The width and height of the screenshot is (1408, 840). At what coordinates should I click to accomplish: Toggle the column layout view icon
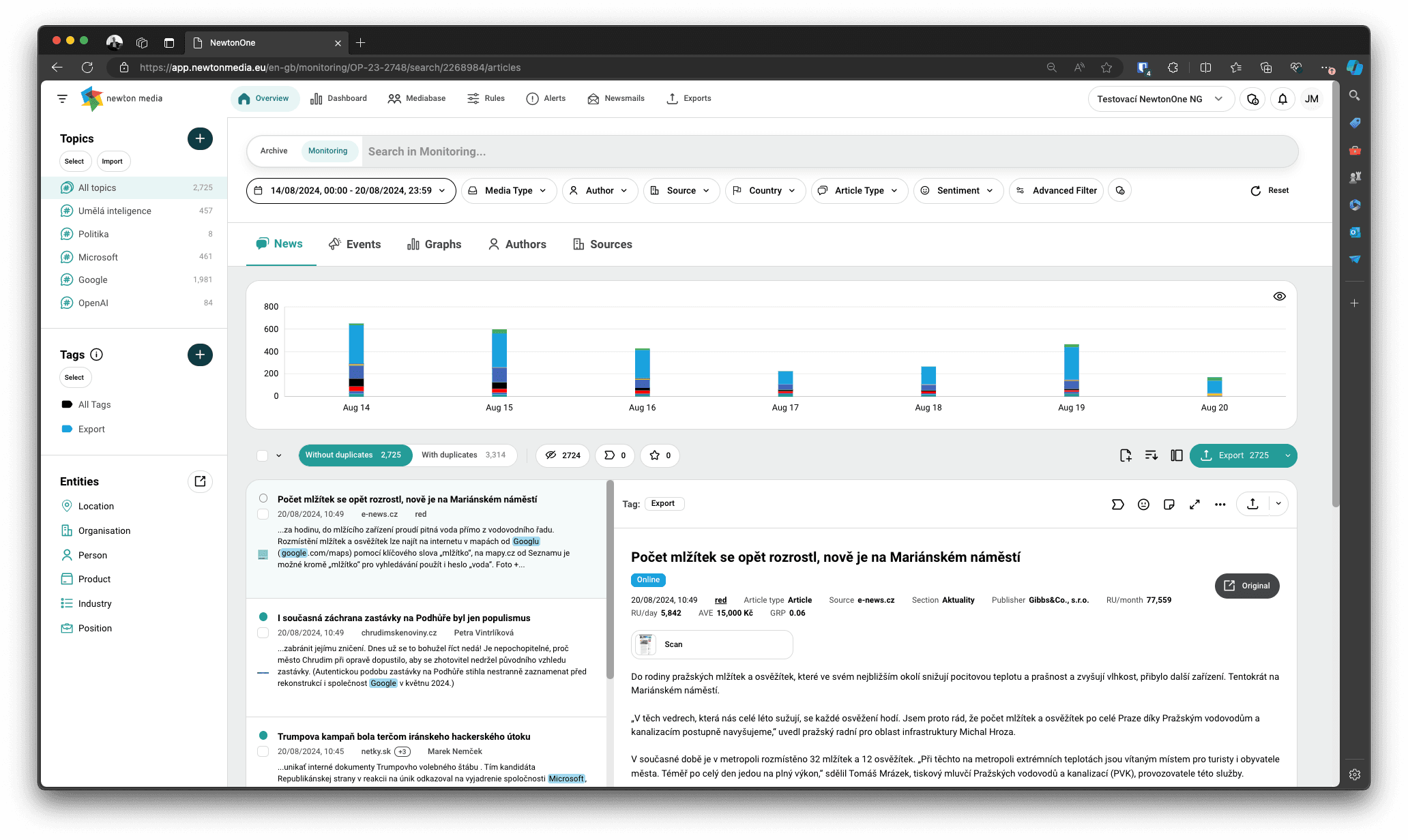tap(1176, 455)
